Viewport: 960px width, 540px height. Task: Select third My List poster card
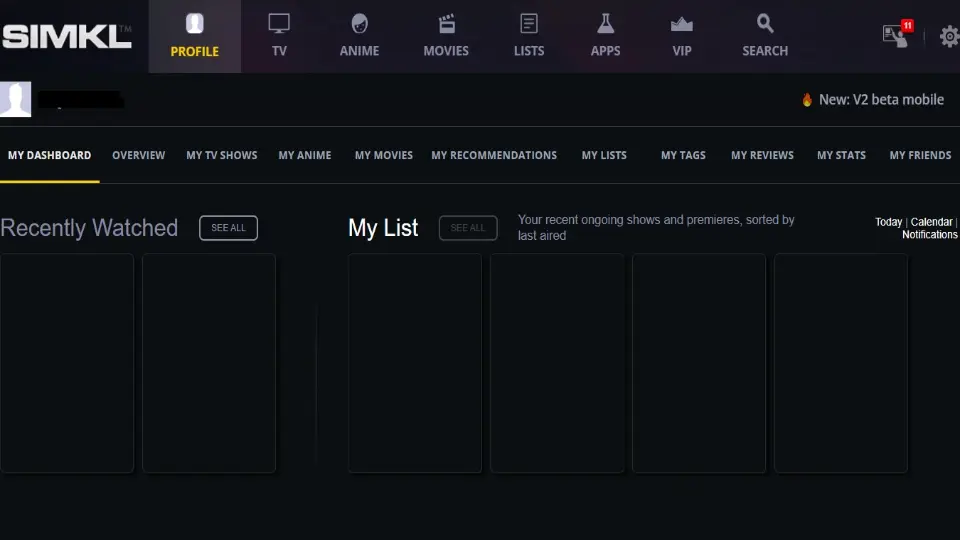(699, 363)
